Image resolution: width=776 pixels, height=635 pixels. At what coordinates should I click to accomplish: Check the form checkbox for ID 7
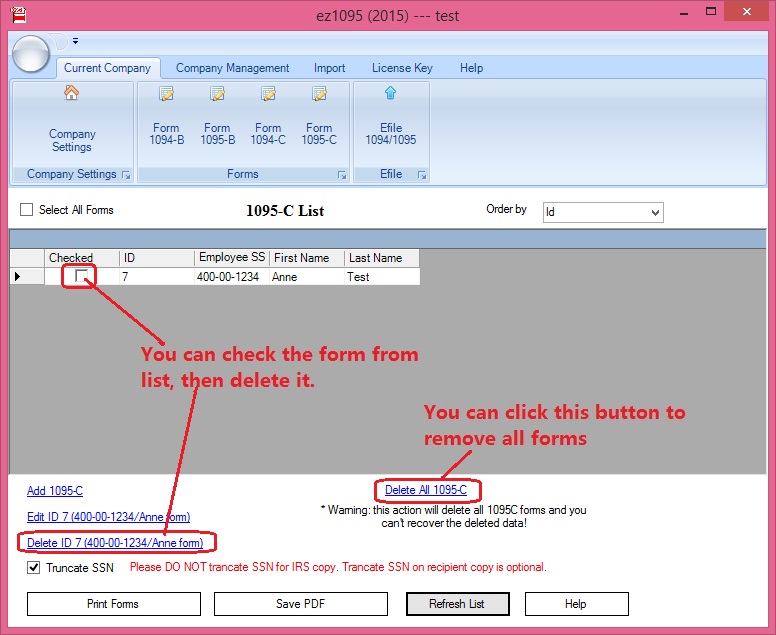coord(81,276)
